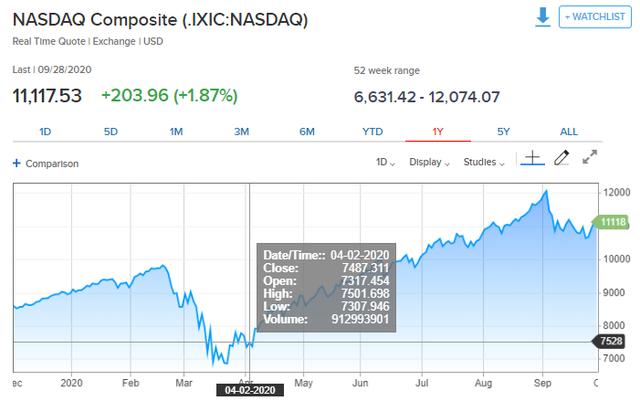Open the Display dropdown

pyautogui.click(x=430, y=162)
